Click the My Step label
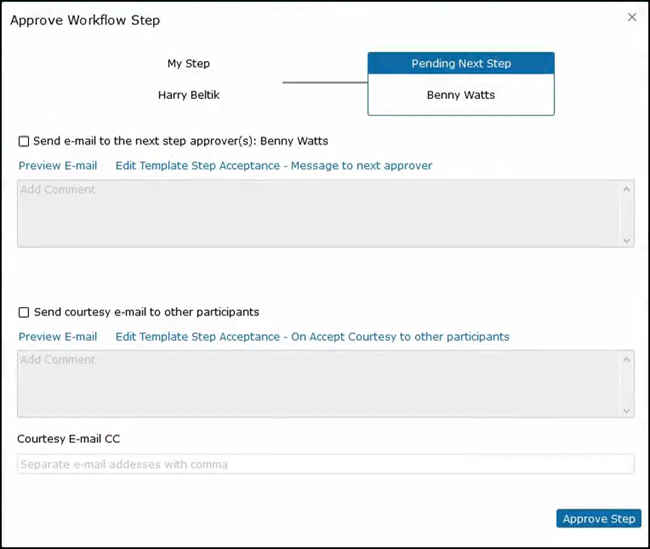Image resolution: width=650 pixels, height=549 pixels. point(189,64)
